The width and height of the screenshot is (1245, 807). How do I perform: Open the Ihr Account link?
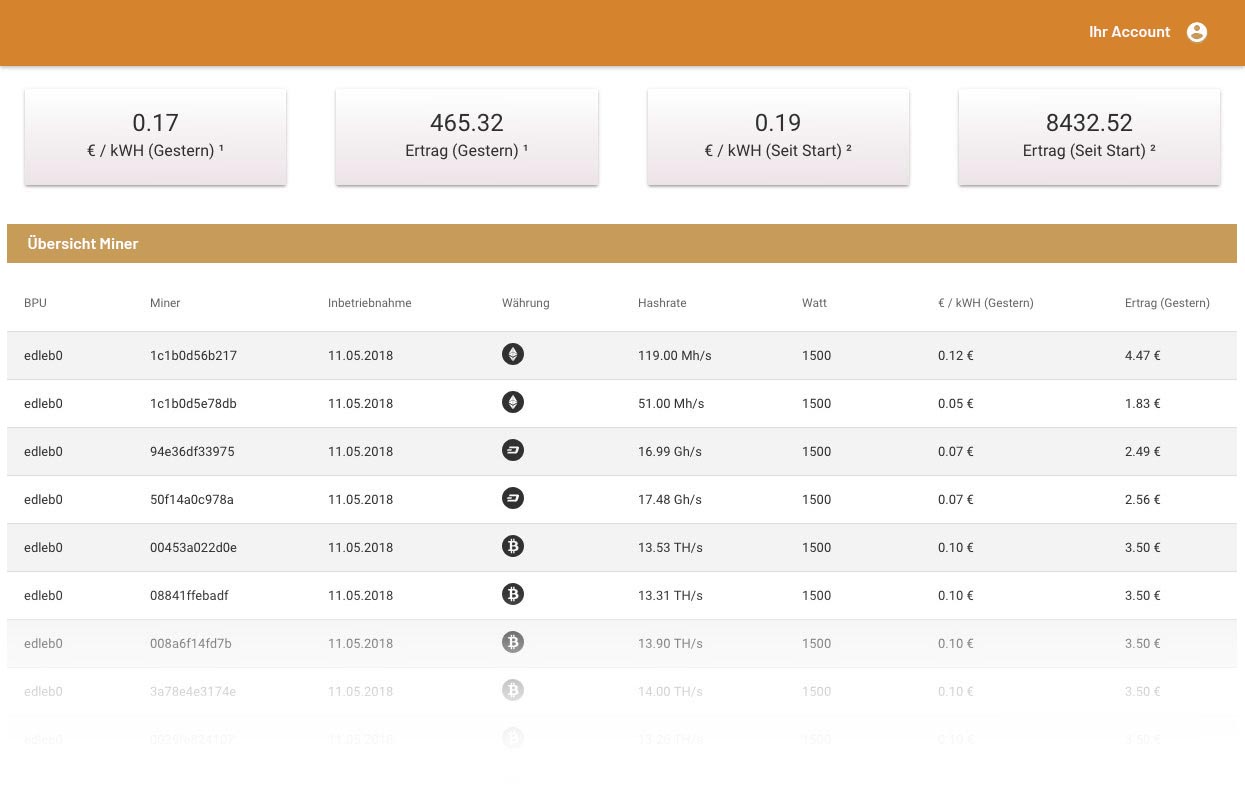[1129, 32]
